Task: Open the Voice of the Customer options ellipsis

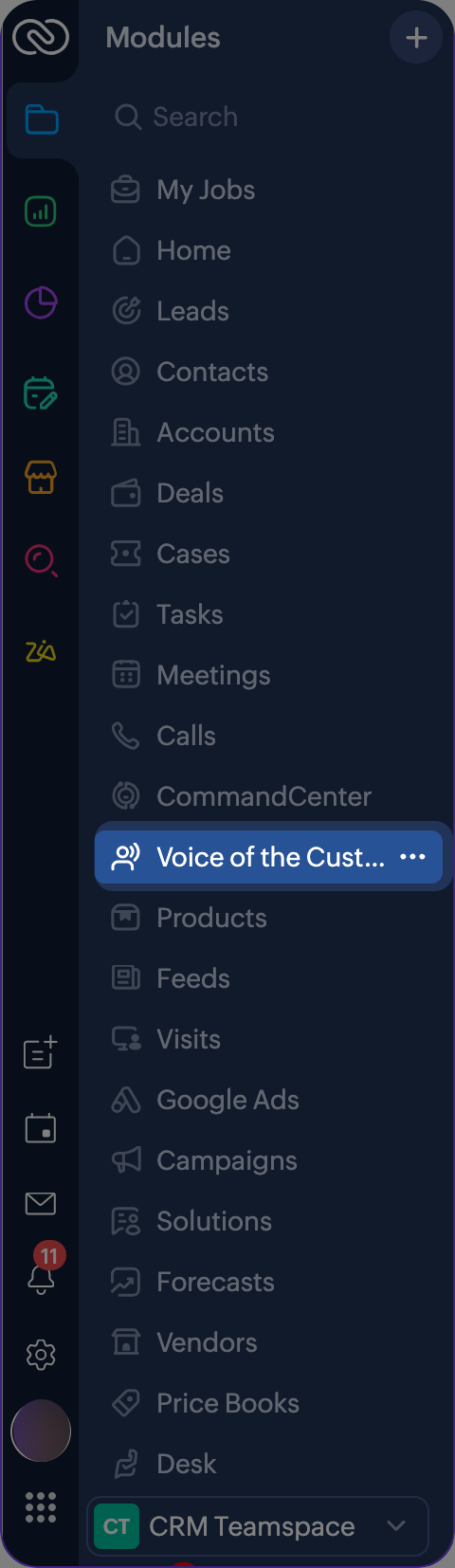Action: 413,857
